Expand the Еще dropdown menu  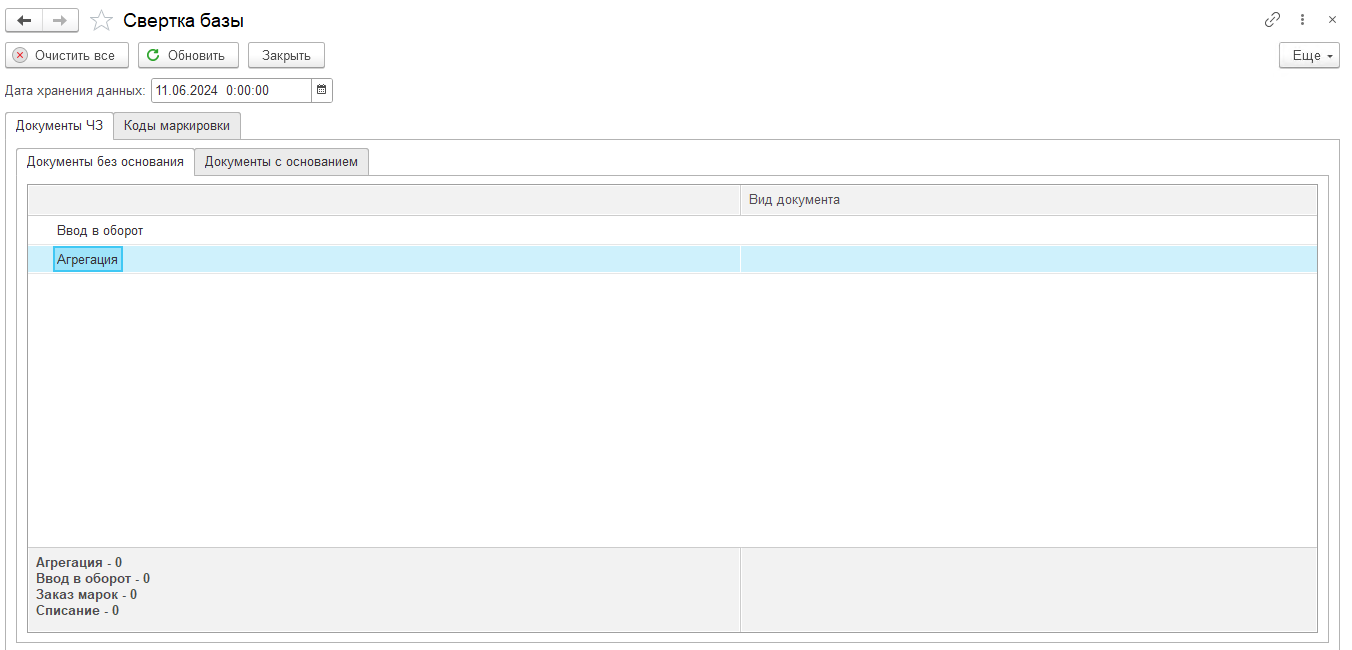pos(1308,56)
